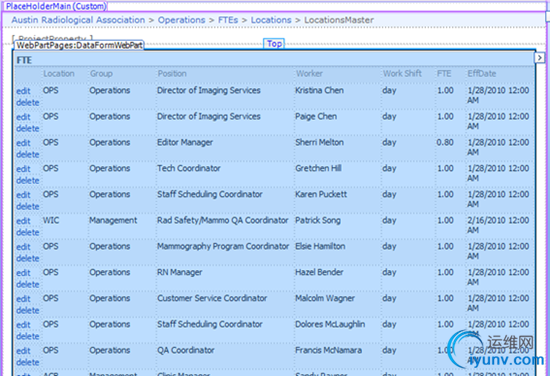The image size is (550, 376).
Task: Delete Hazel Bender's row
Action: click(x=28, y=284)
